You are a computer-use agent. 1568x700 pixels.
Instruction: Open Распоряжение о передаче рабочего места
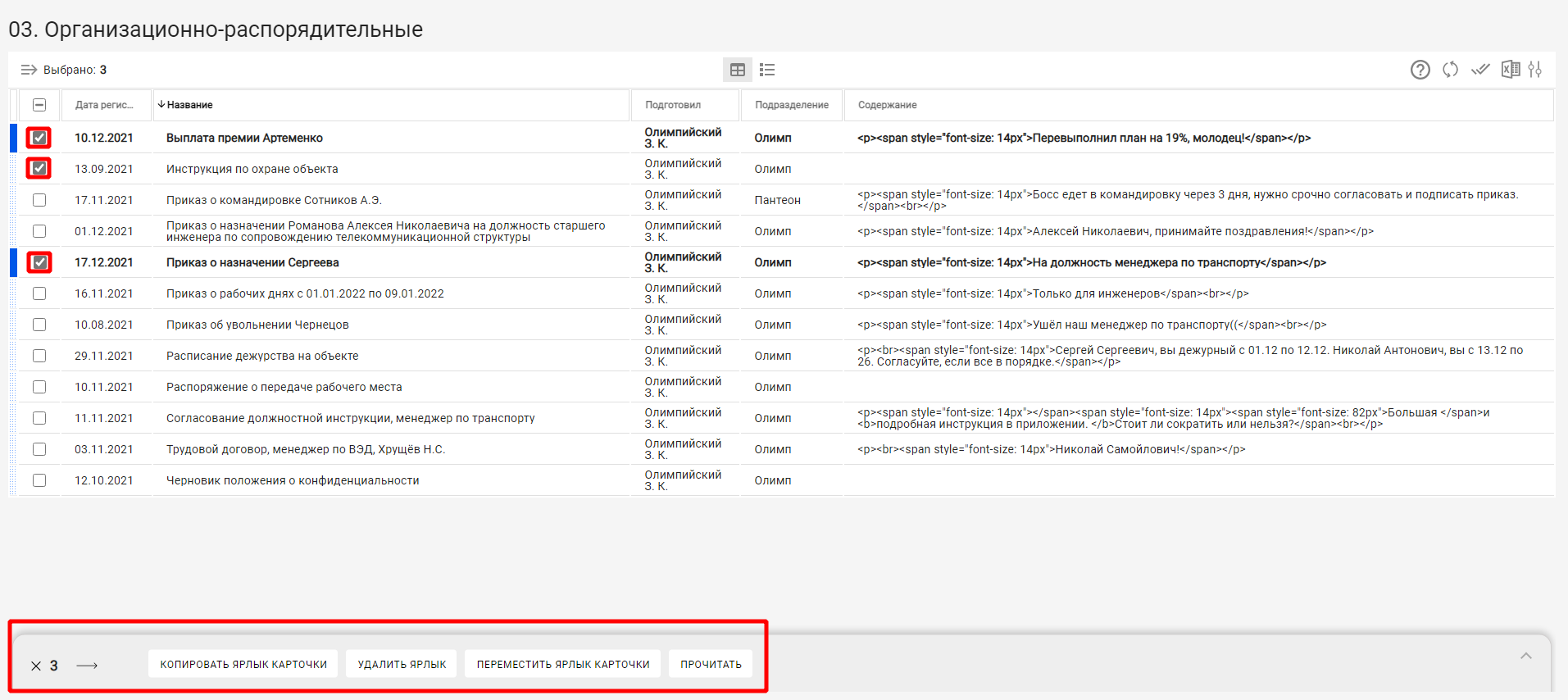click(284, 387)
